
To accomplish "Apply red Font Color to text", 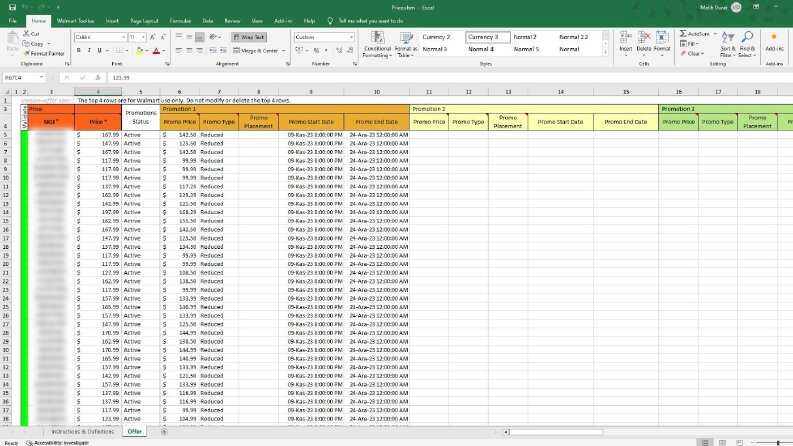I will point(156,51).
